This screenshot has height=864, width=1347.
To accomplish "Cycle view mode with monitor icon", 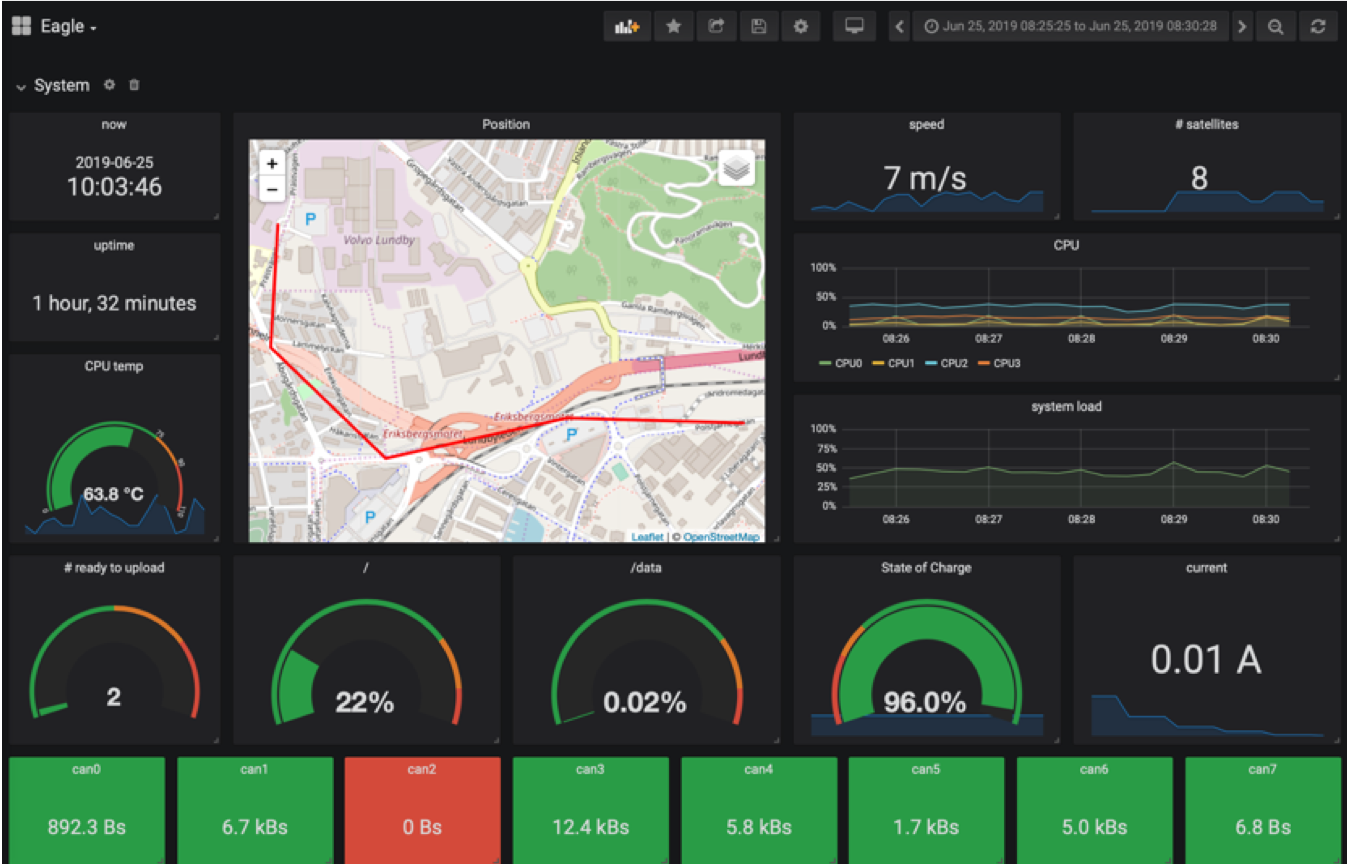I will tap(854, 27).
